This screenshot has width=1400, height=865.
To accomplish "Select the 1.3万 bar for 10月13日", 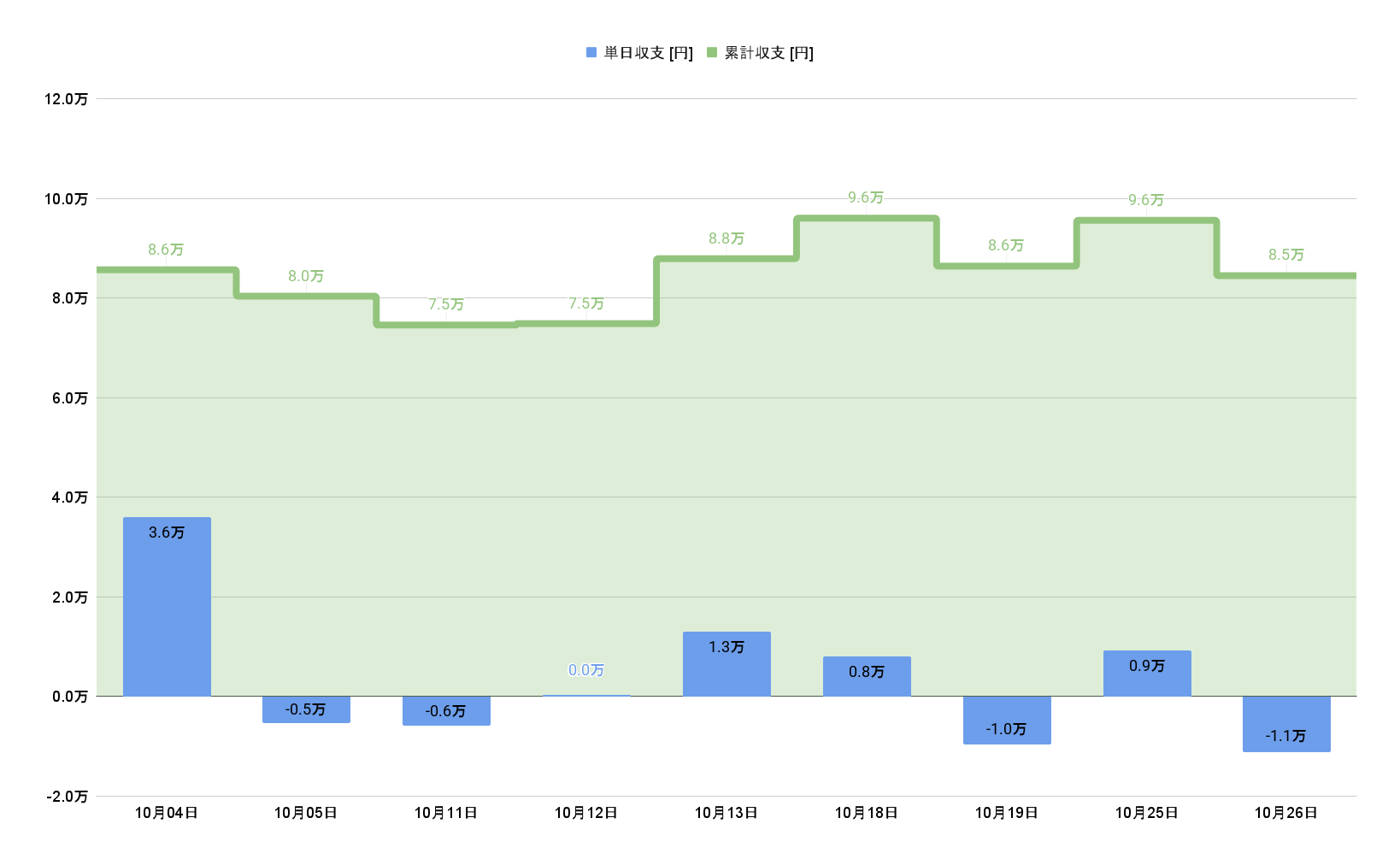I will point(726,664).
